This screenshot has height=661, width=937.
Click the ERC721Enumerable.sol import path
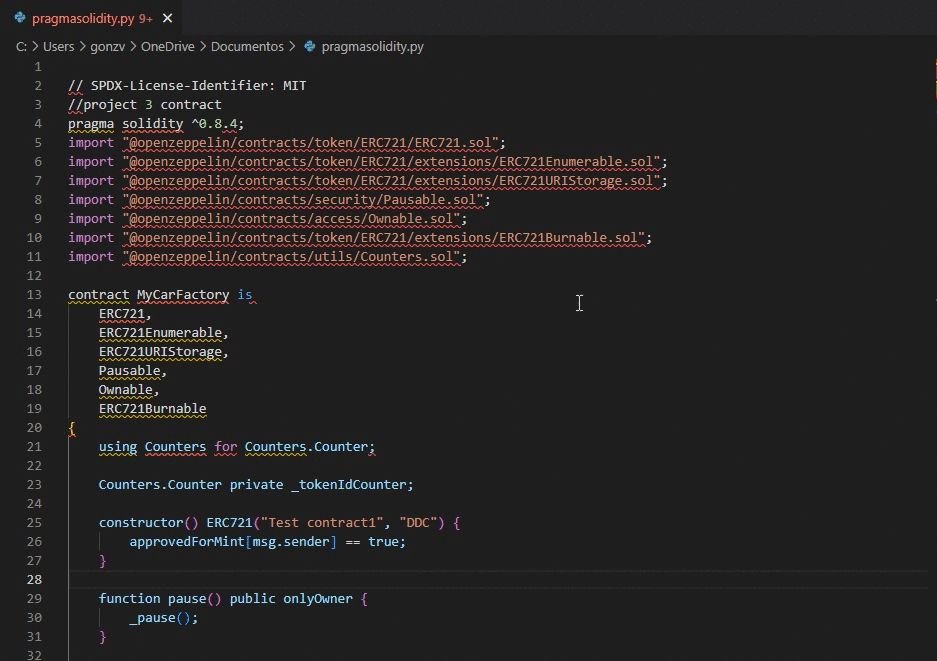(391, 162)
